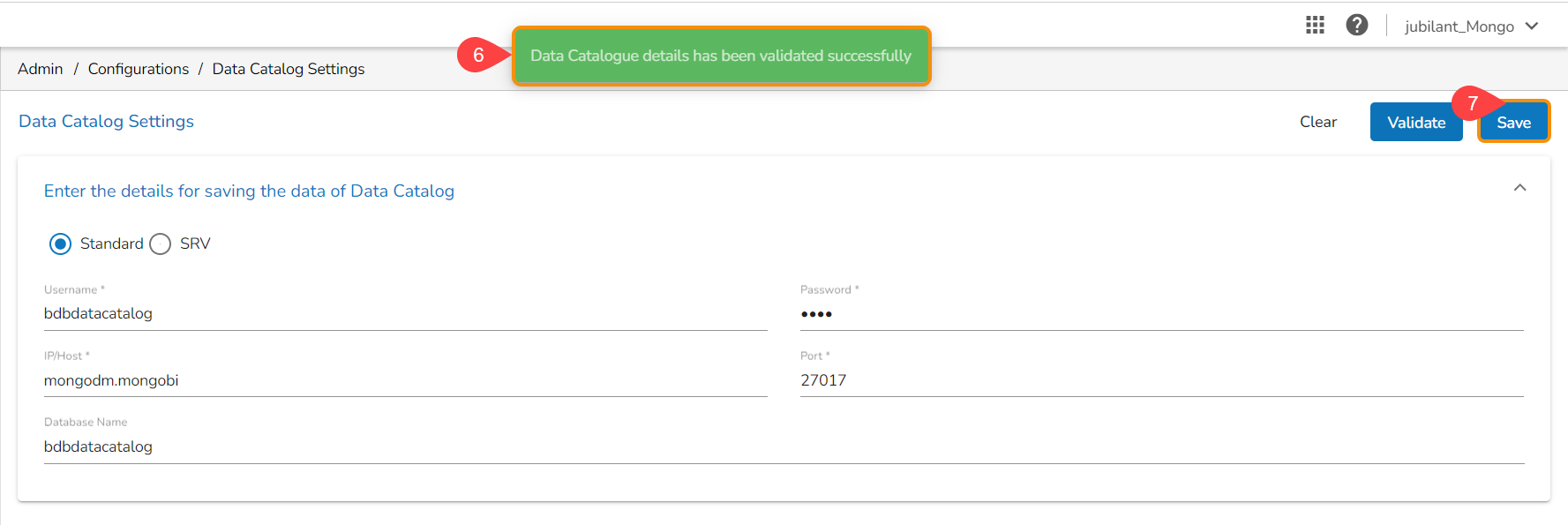Go to Admin in the breadcrumb

pos(41,69)
